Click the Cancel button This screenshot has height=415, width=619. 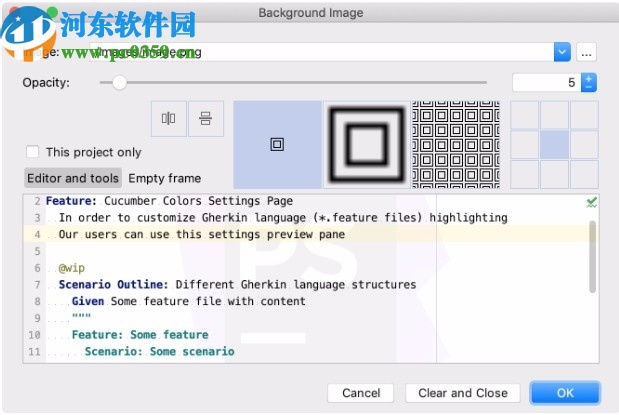[x=360, y=393]
